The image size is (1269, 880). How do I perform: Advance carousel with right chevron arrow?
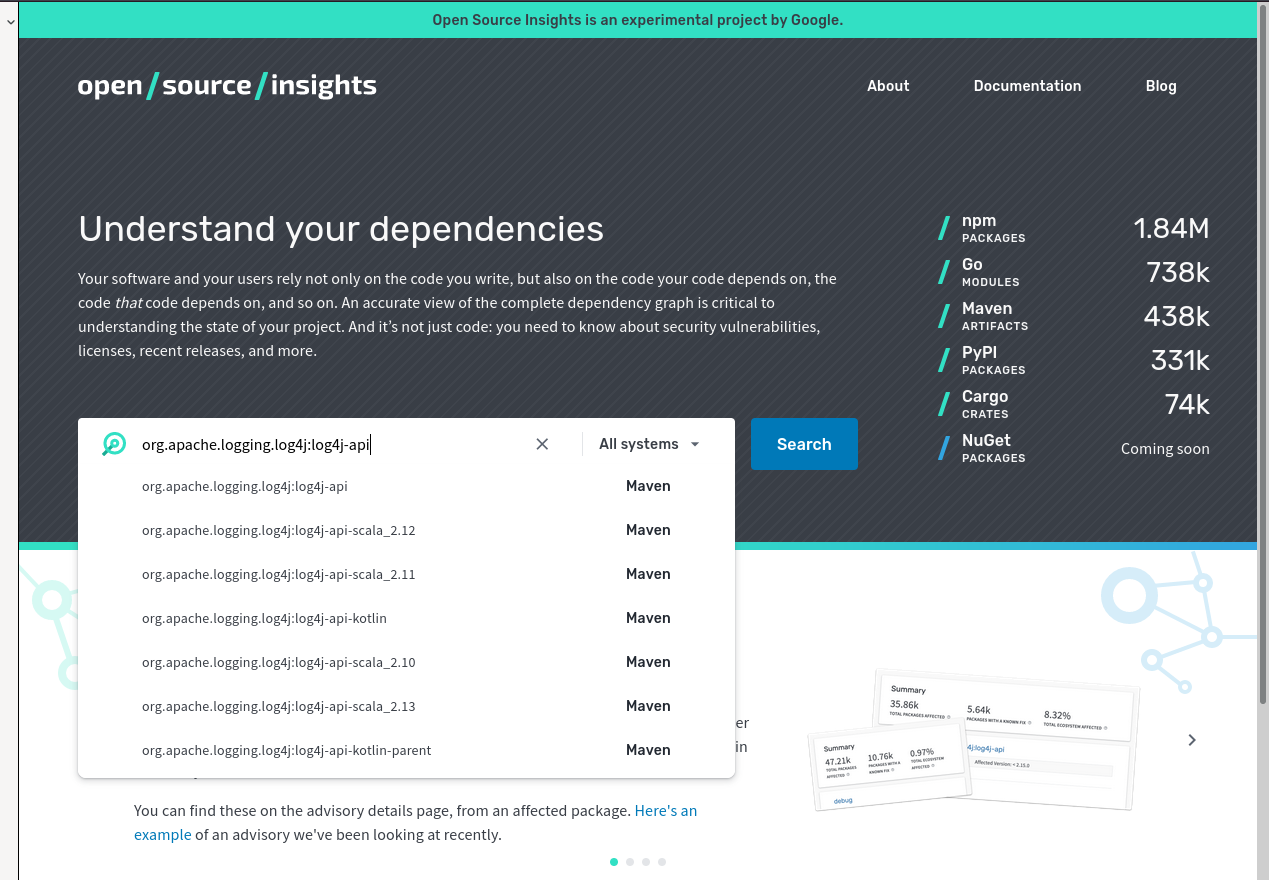tap(1192, 740)
